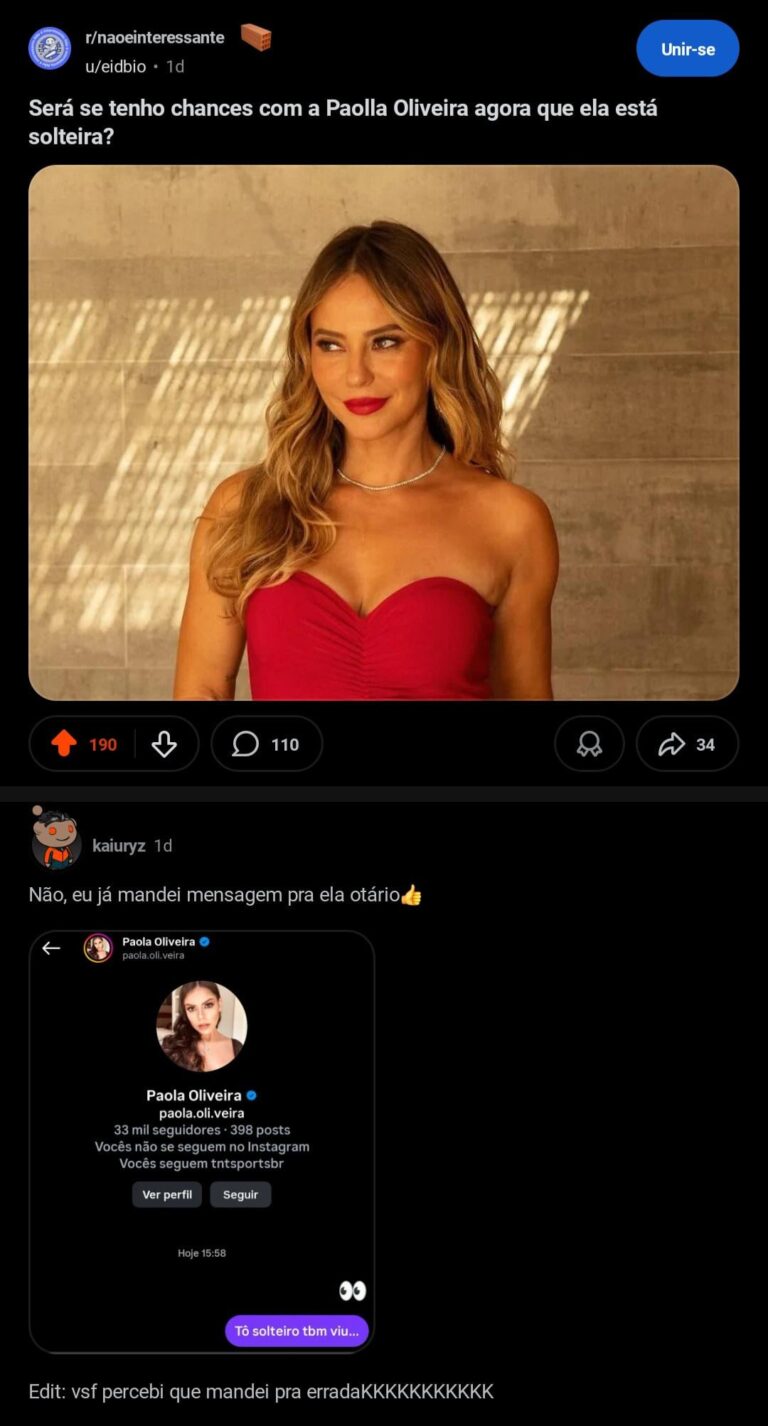The width and height of the screenshot is (768, 1426).
Task: Tap the back arrow in Instagram screenshot
Action: pos(51,948)
